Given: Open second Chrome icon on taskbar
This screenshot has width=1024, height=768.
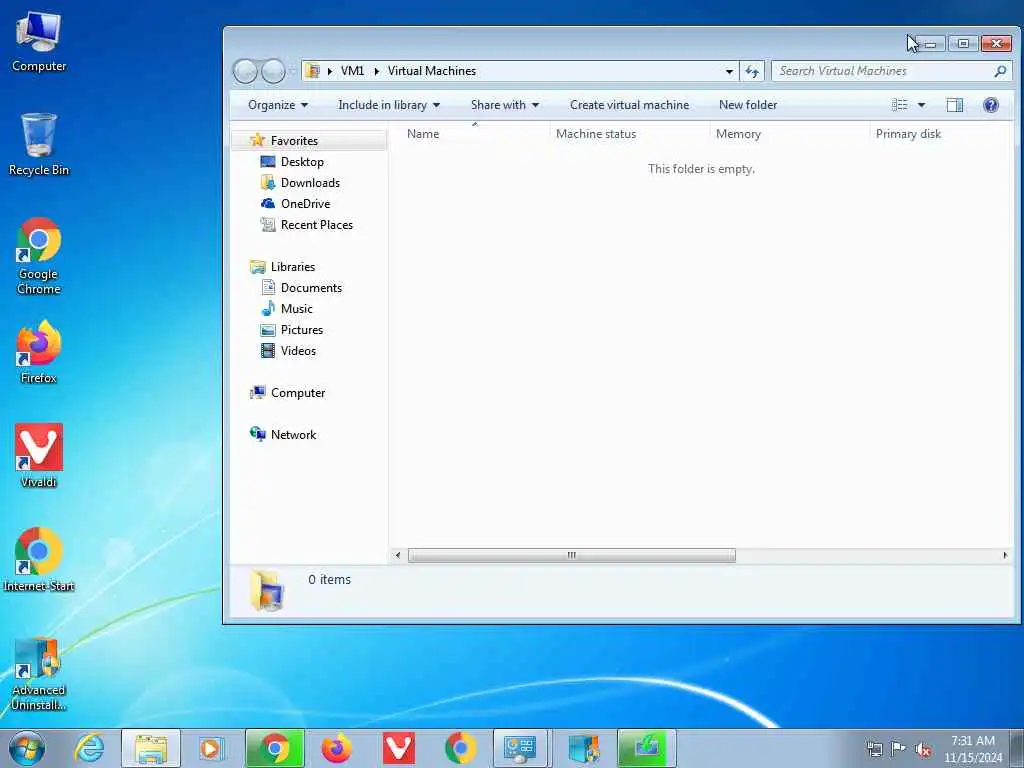Looking at the screenshot, I should [460, 748].
